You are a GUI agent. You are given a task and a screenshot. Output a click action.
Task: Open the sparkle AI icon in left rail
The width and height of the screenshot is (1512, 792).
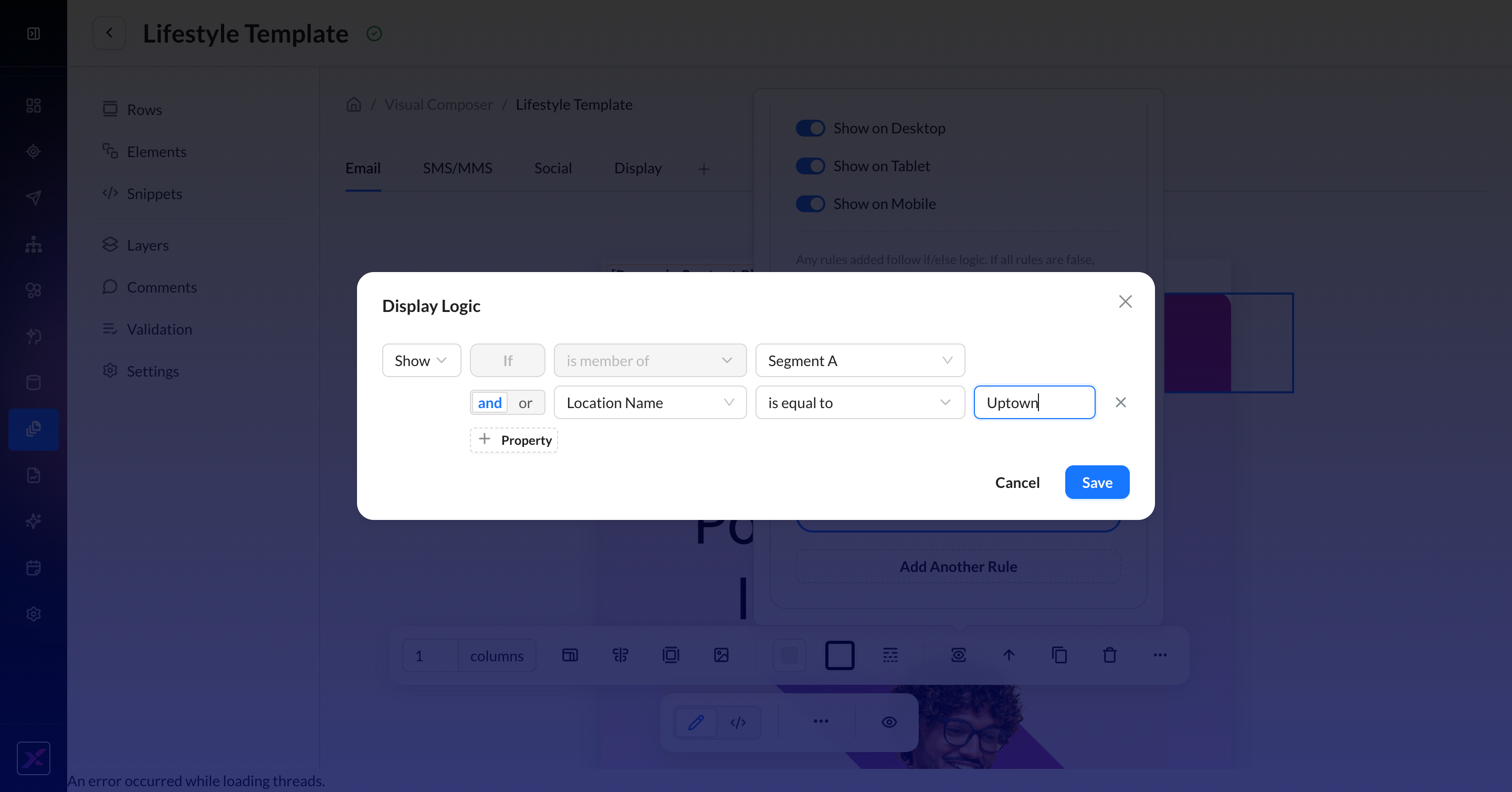click(34, 522)
